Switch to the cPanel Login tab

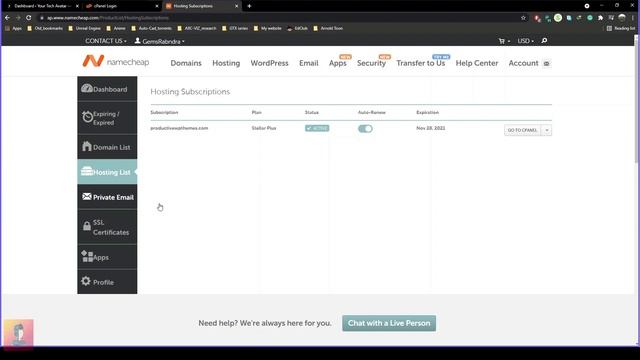pos(122,6)
